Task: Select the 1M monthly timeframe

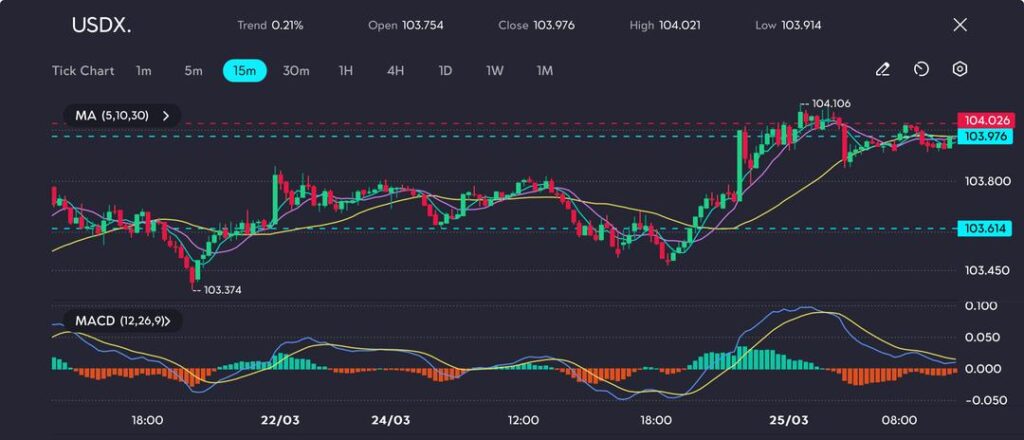Action: click(x=545, y=71)
